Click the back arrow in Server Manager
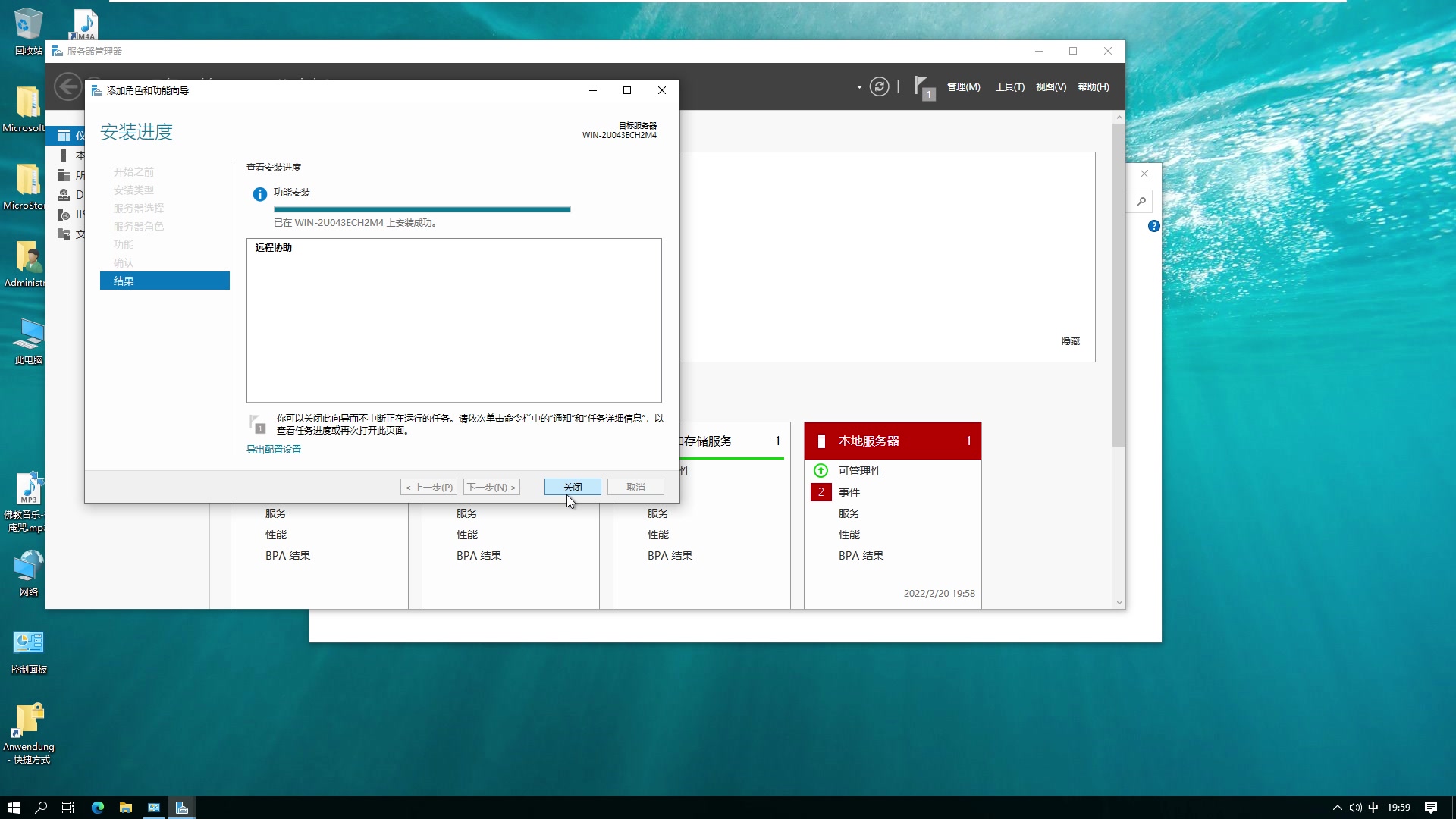This screenshot has width=1456, height=819. point(67,86)
